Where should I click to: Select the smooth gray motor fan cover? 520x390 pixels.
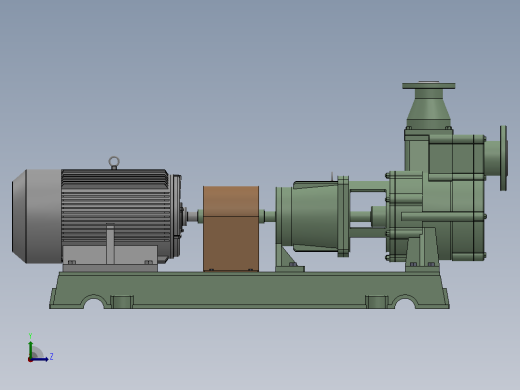point(37,216)
